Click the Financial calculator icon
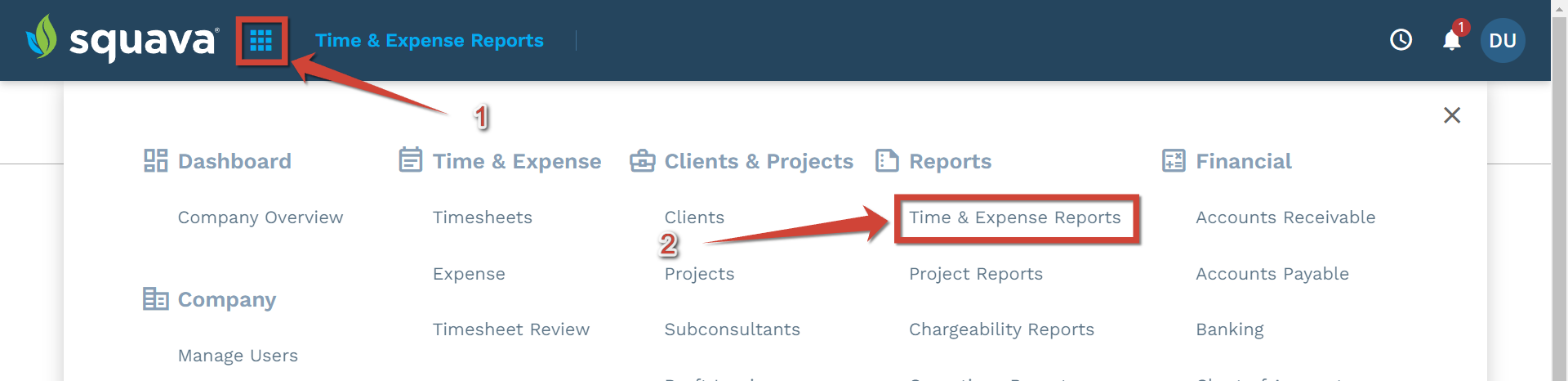The width and height of the screenshot is (1568, 381). click(x=1174, y=161)
